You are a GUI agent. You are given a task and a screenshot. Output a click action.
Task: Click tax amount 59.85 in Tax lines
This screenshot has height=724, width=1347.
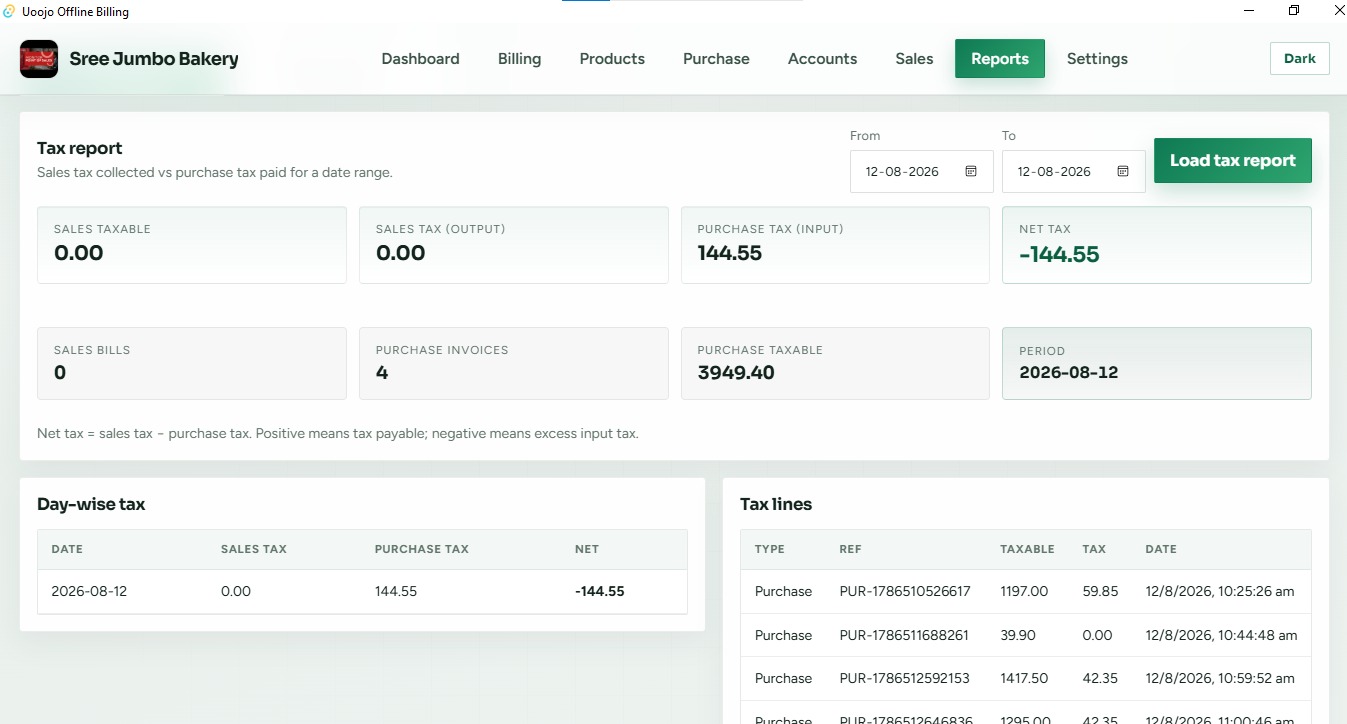pyautogui.click(x=1100, y=592)
